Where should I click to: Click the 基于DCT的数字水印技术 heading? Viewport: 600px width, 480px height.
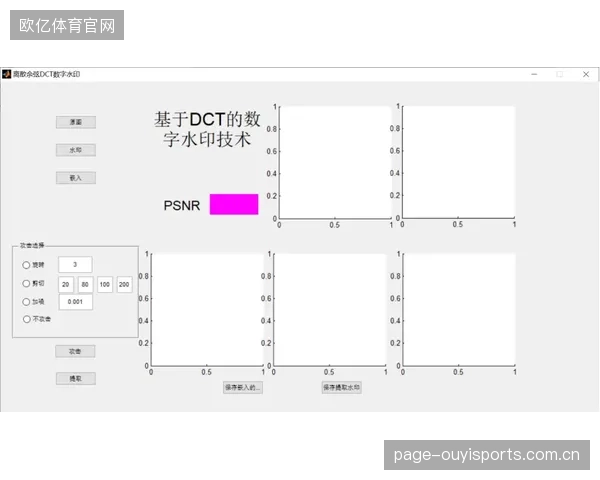point(207,129)
